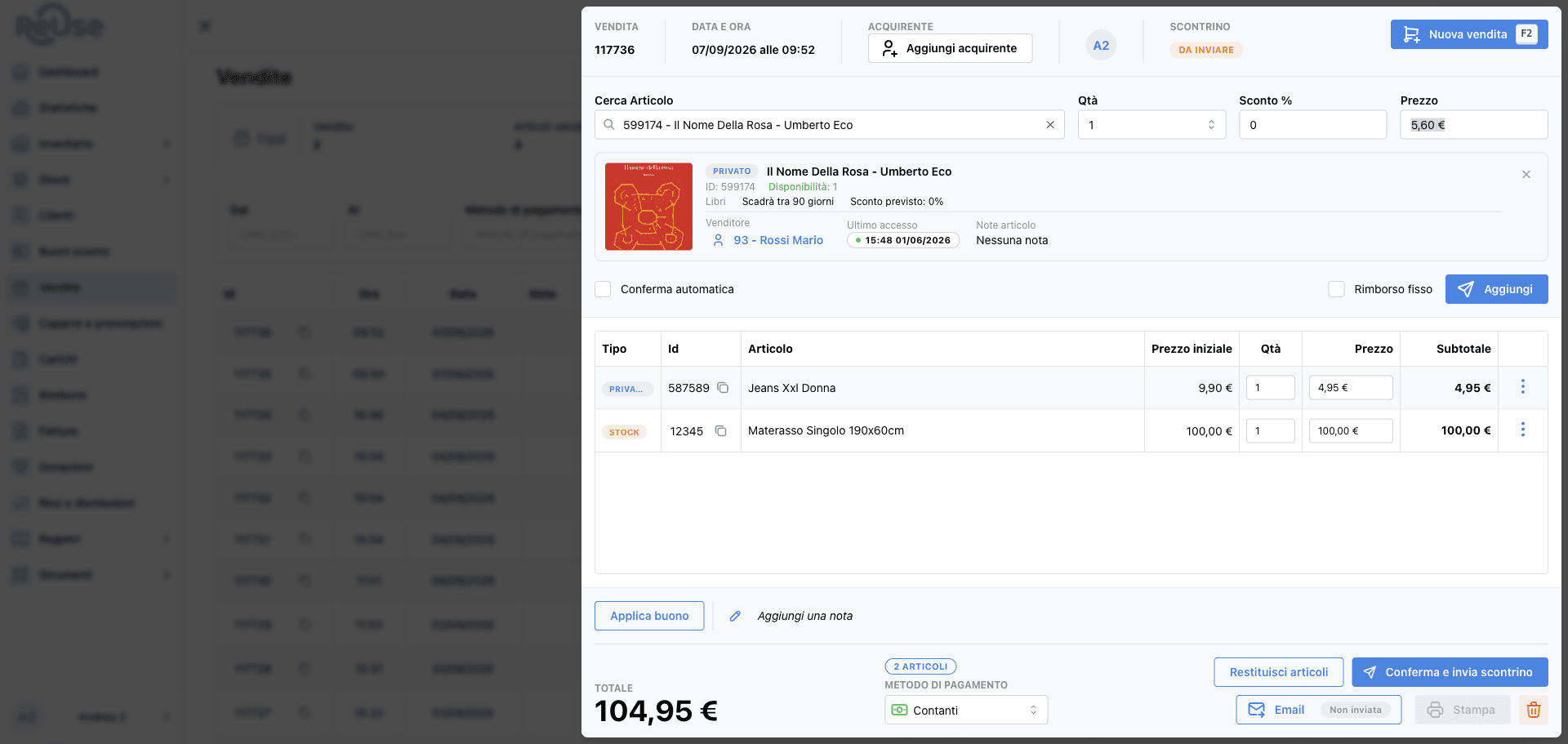Viewport: 1568px width, 744px height.
Task: Edit the price field showing 100,00 €
Action: click(x=1351, y=430)
